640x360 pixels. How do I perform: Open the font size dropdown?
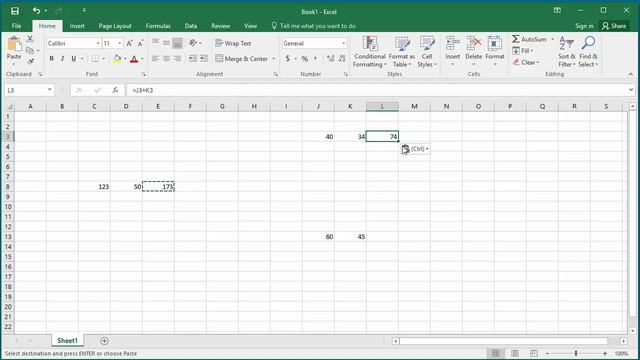[x=120, y=43]
